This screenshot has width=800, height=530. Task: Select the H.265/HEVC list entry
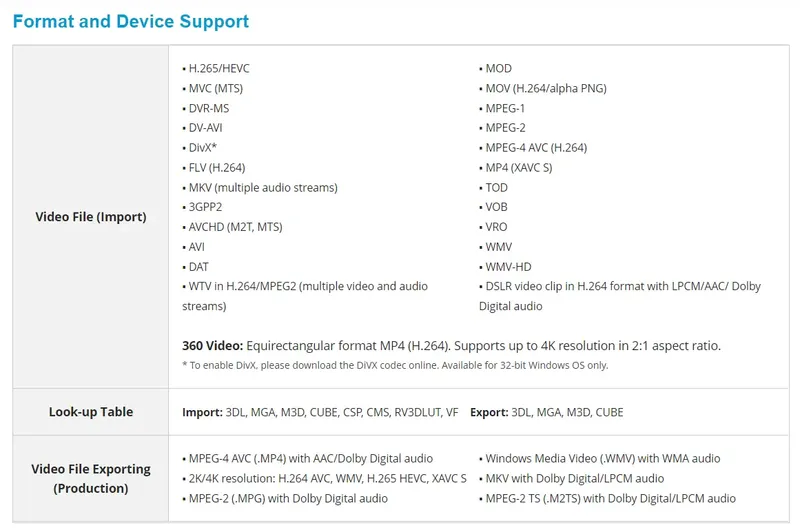(219, 68)
